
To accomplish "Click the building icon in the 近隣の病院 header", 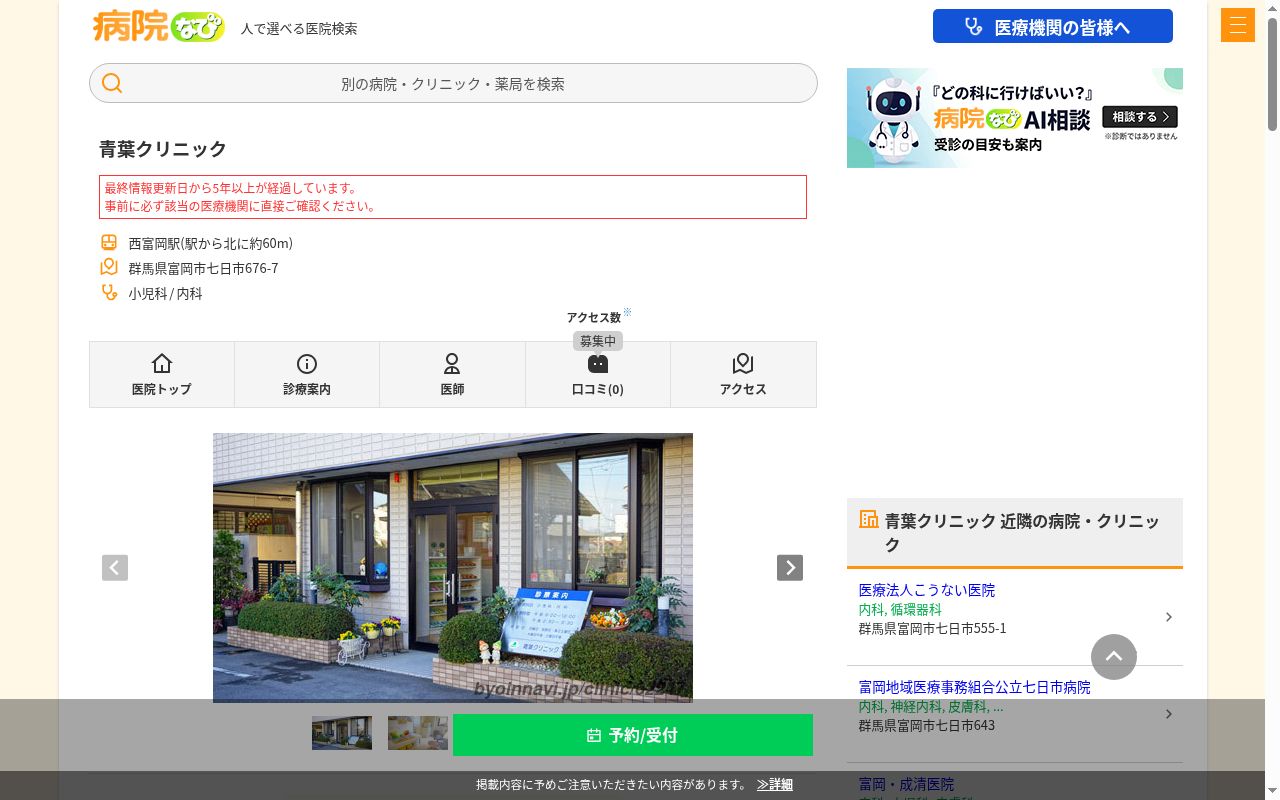I will click(x=868, y=519).
